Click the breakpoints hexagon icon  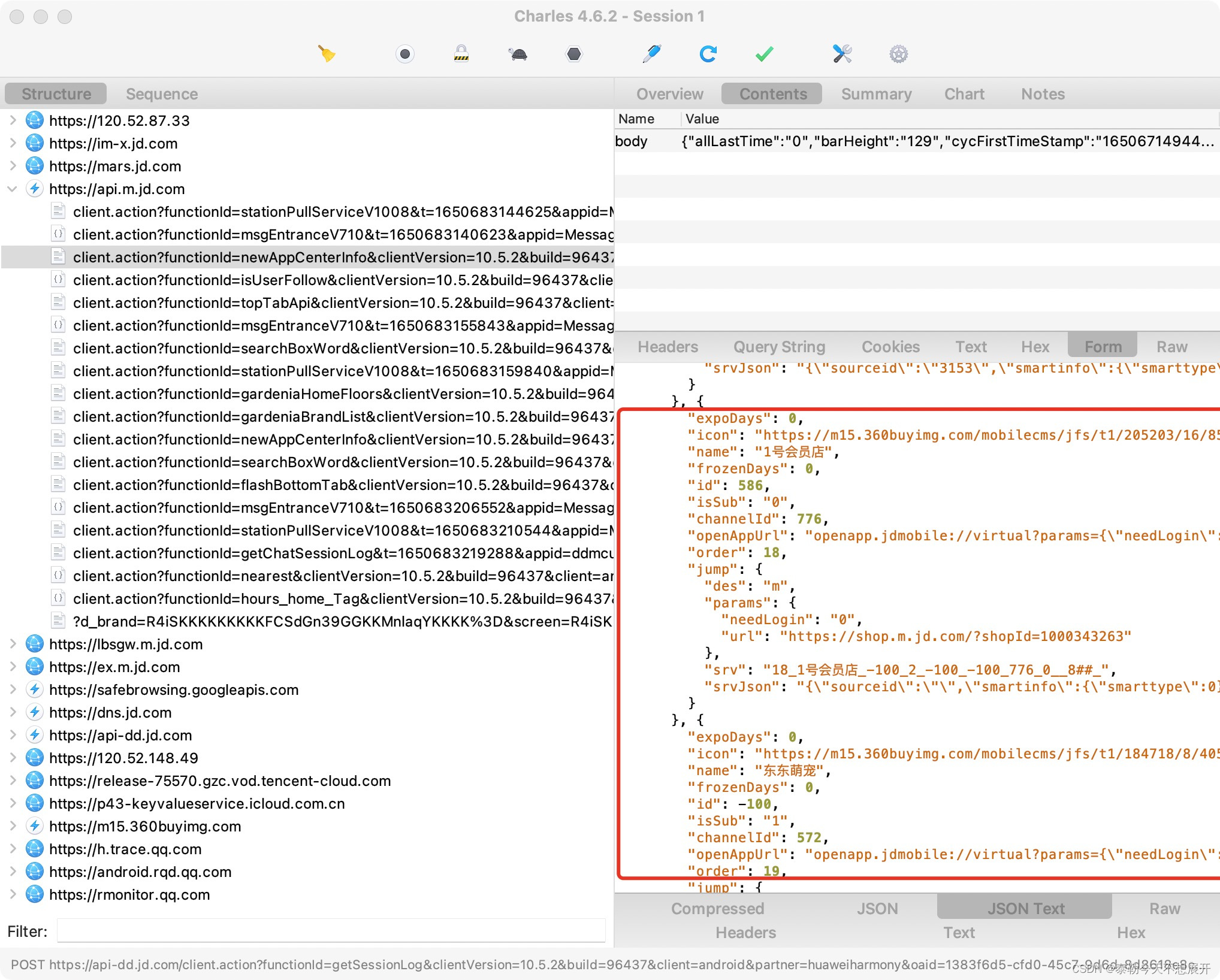coord(573,54)
